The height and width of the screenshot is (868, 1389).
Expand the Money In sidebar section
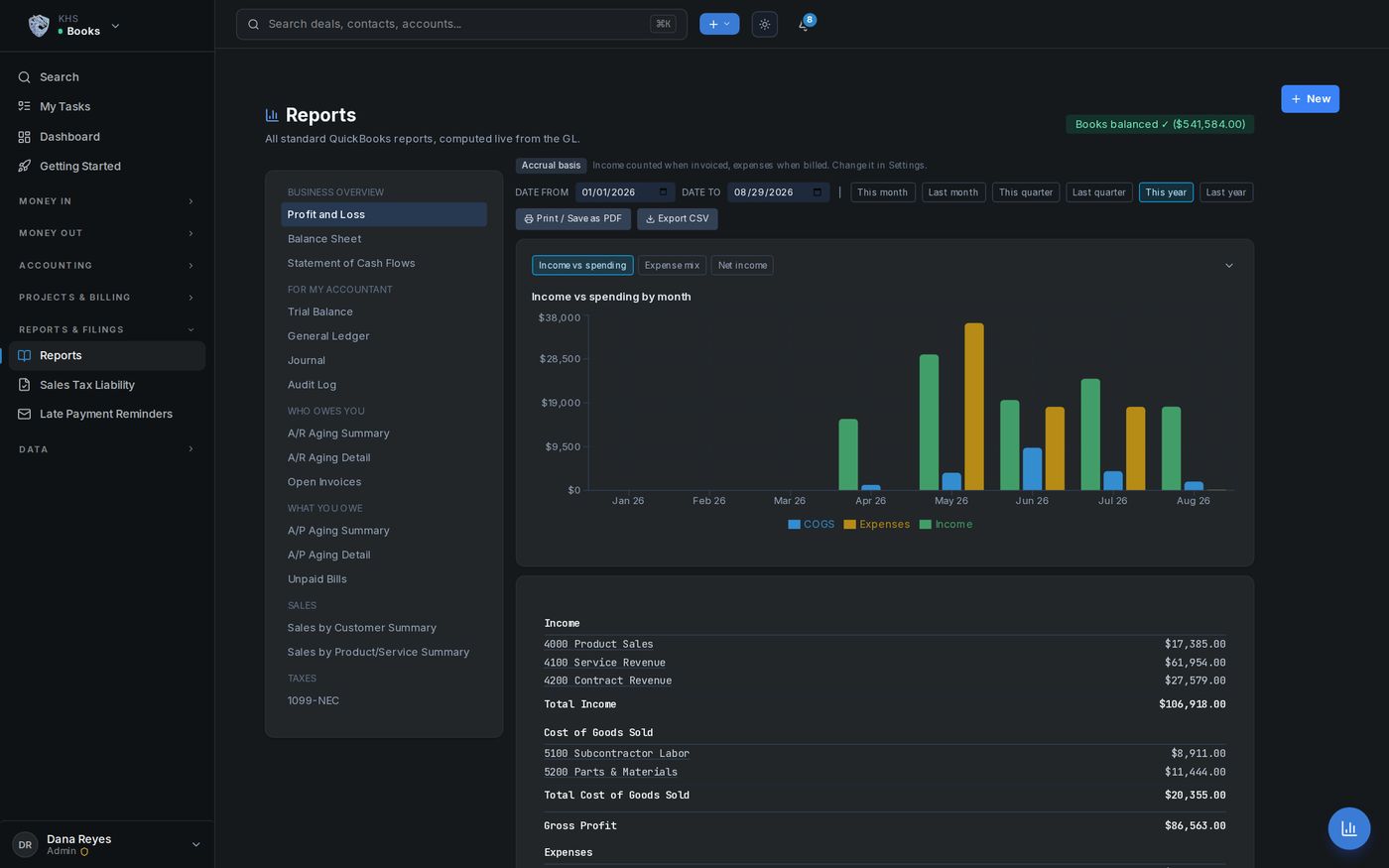107,201
